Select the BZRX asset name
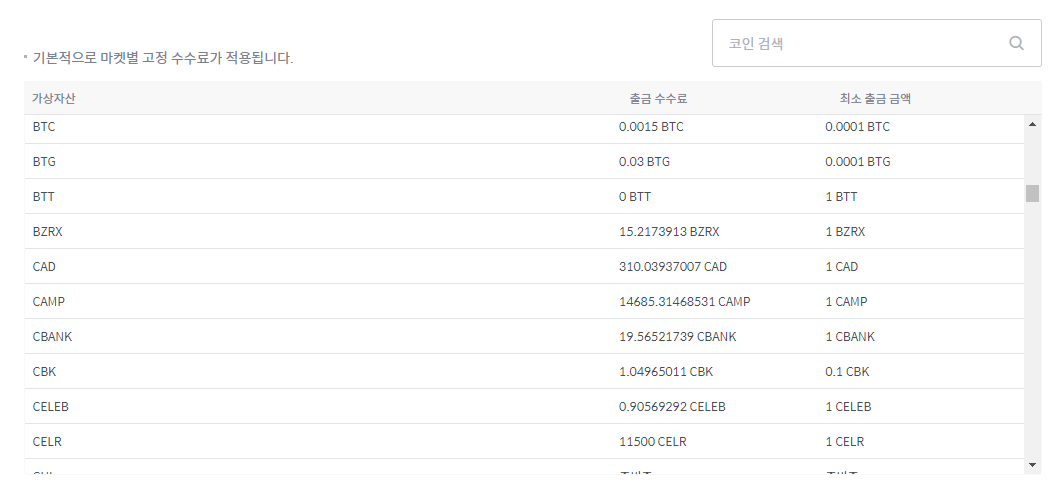Screen dimensions: 1064x484 tap(48, 231)
